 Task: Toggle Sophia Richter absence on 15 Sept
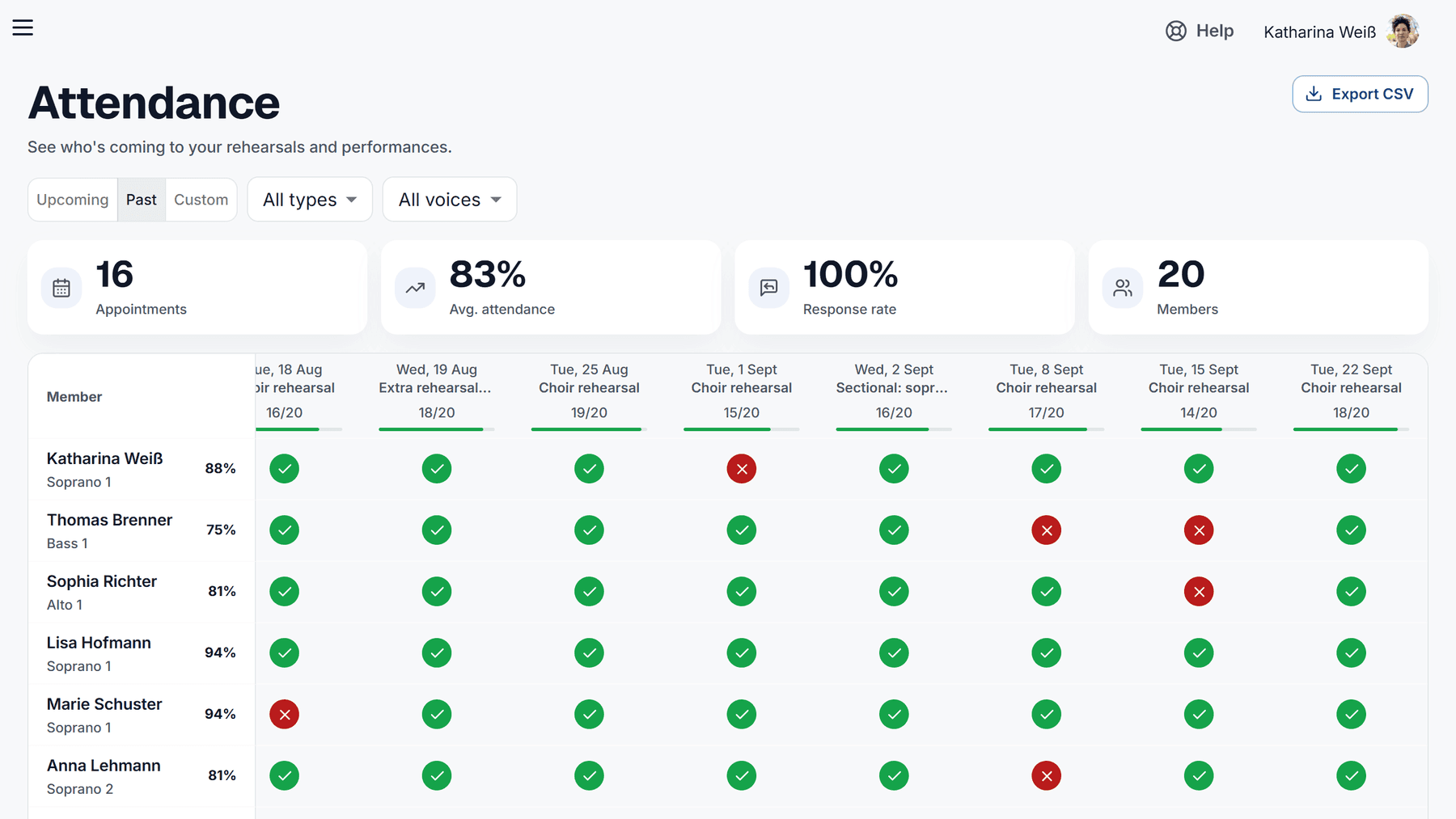pyautogui.click(x=1199, y=592)
